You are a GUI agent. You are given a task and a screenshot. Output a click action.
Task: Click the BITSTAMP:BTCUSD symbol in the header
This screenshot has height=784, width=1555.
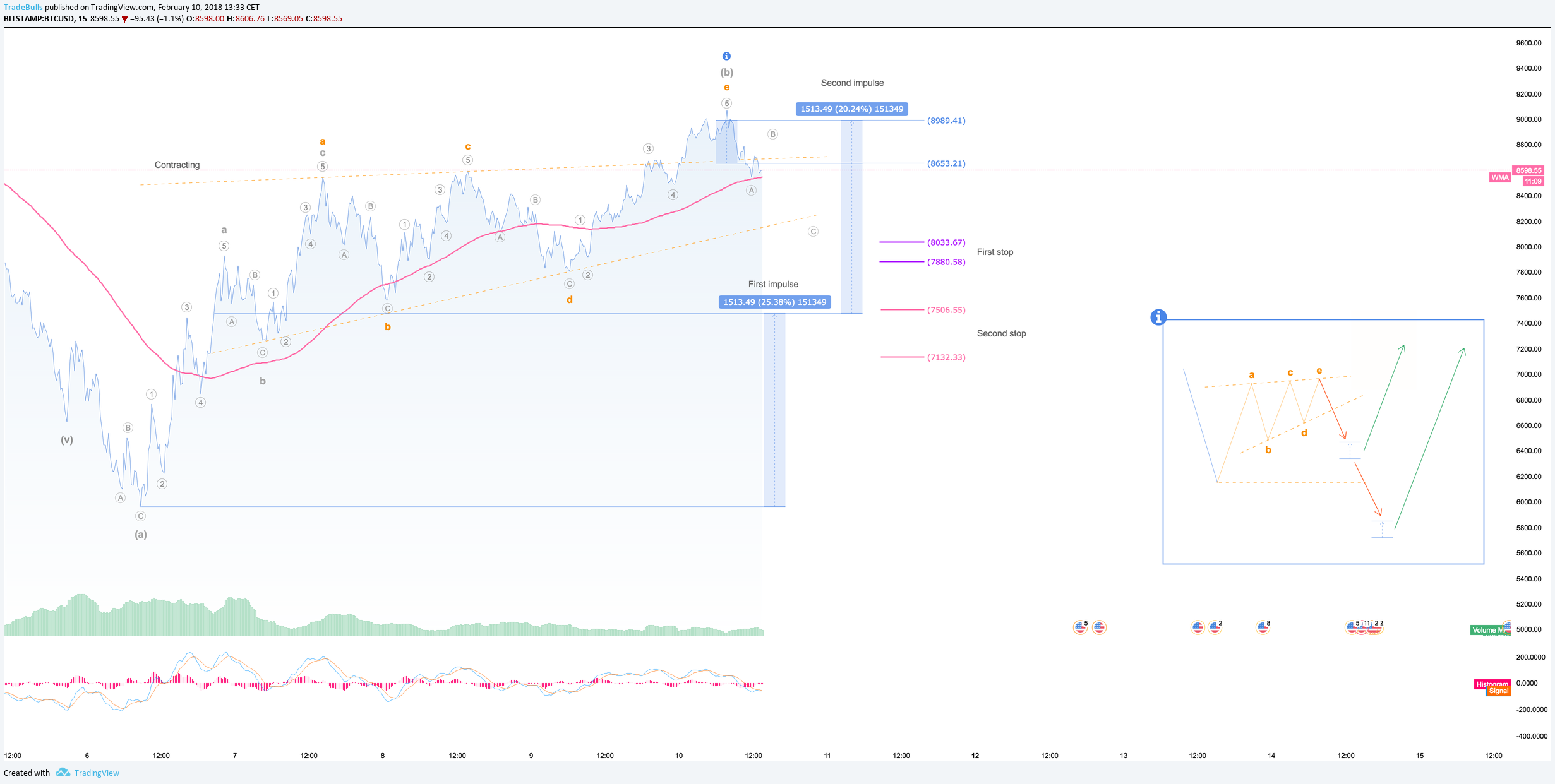pos(39,19)
